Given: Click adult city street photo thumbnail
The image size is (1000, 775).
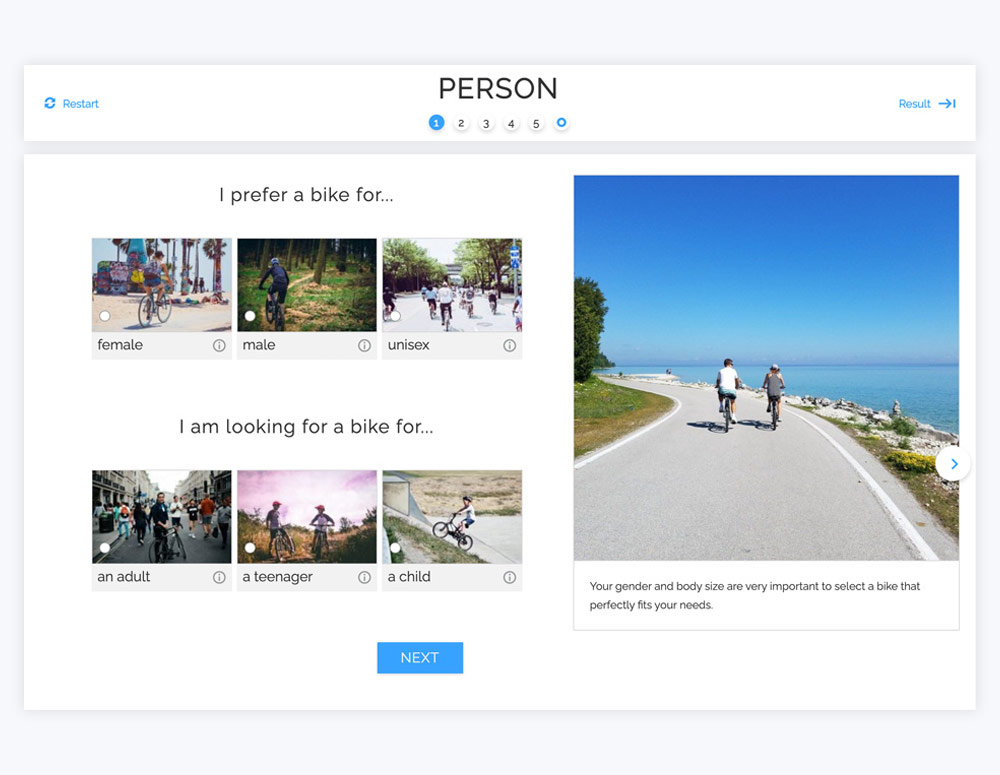Looking at the screenshot, I should click(162, 517).
